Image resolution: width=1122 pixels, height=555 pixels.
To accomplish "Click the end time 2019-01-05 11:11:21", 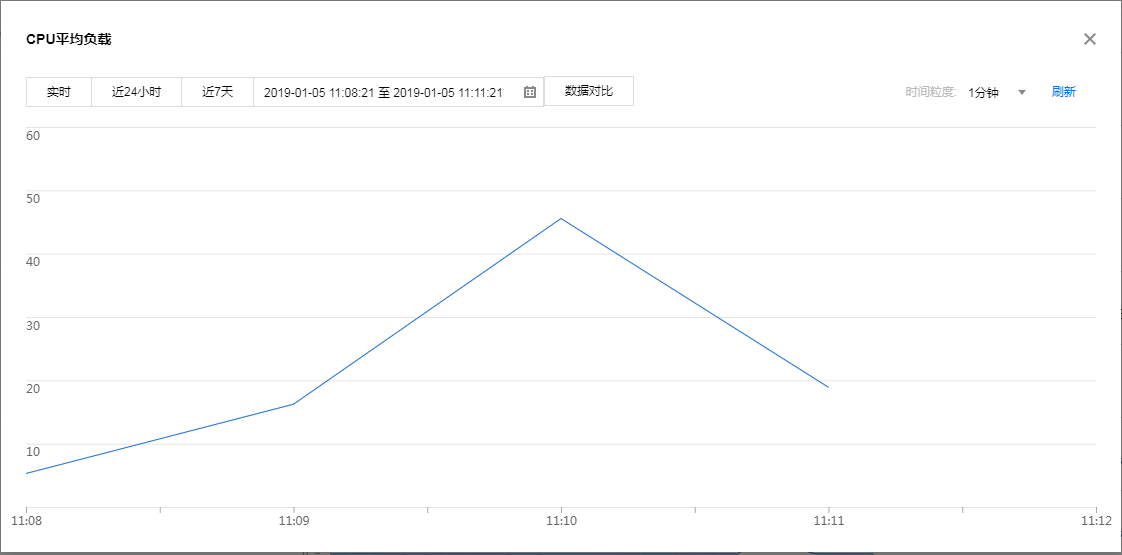I will pos(448,92).
